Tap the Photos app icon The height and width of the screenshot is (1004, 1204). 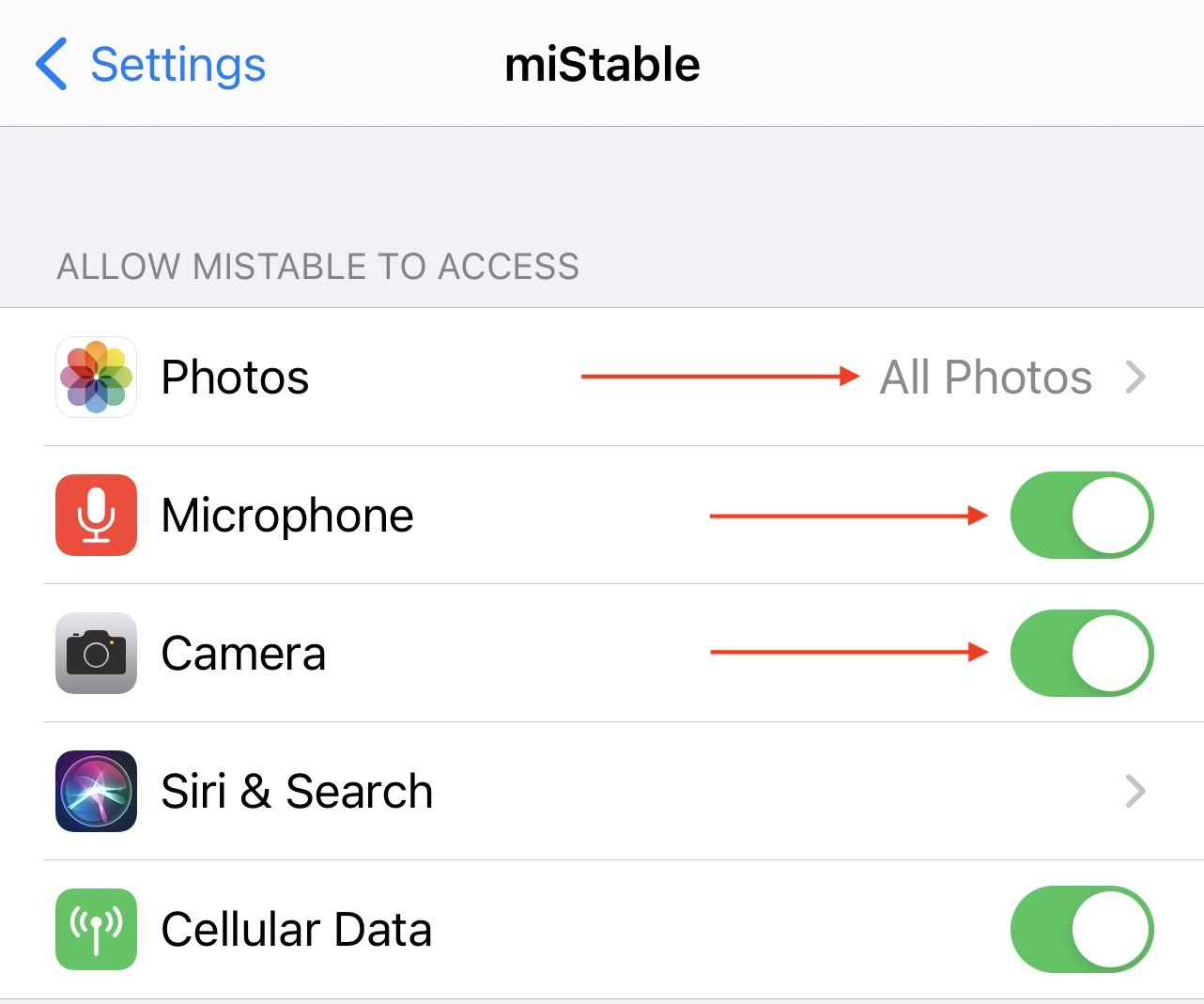tap(96, 377)
